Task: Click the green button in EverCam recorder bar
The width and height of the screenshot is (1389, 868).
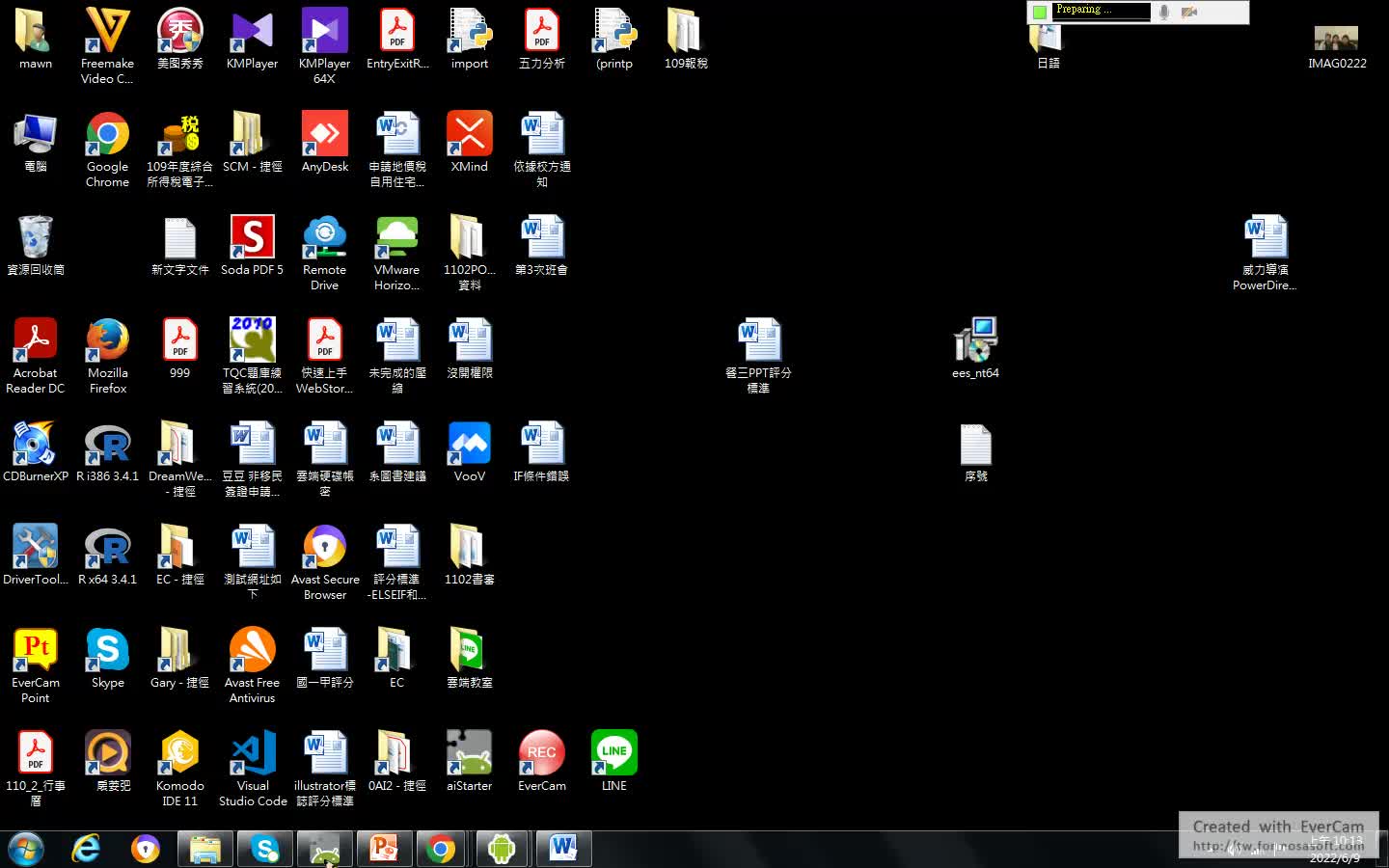Action: [1039, 12]
